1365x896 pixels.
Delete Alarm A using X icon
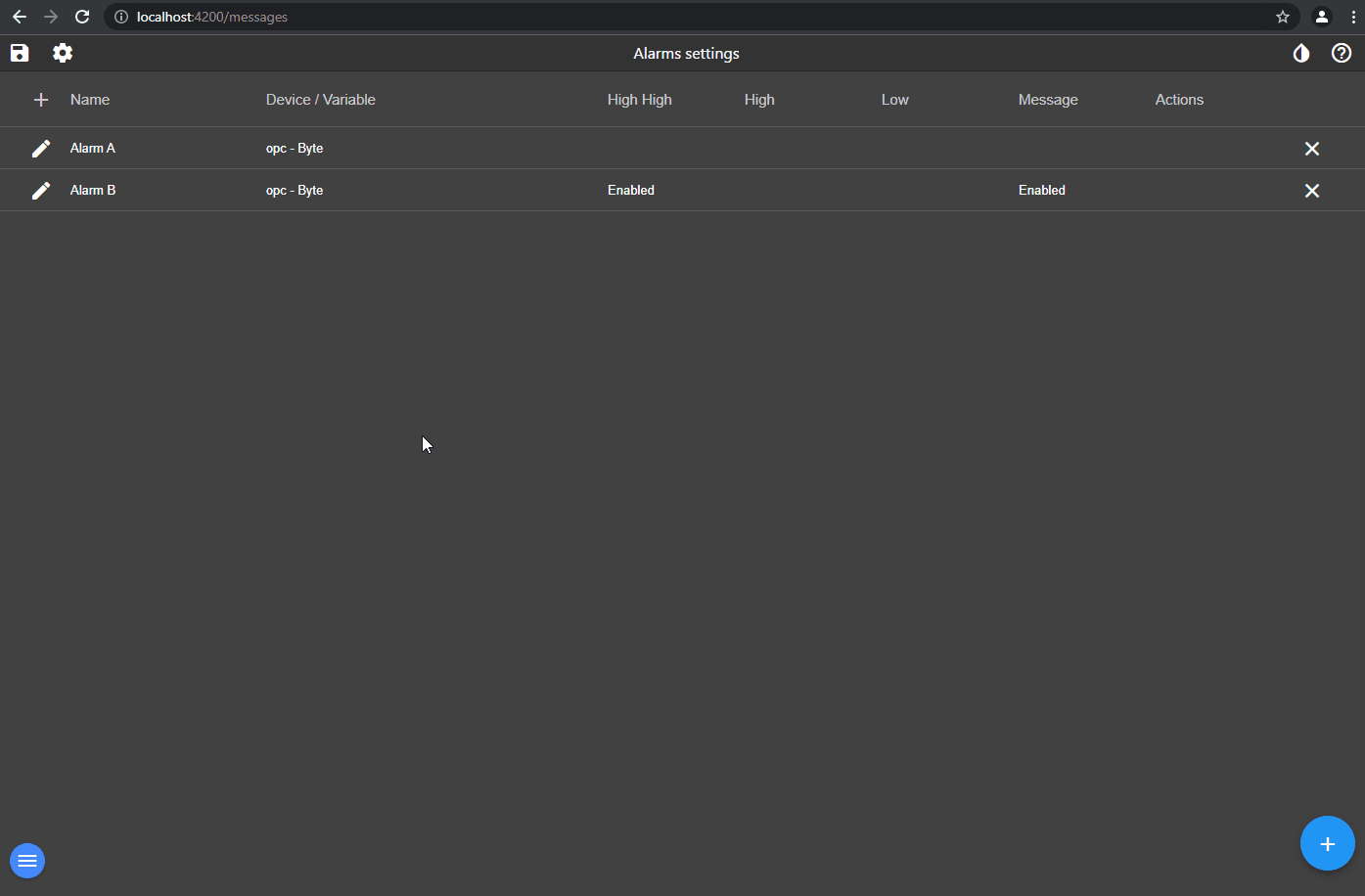coord(1312,149)
